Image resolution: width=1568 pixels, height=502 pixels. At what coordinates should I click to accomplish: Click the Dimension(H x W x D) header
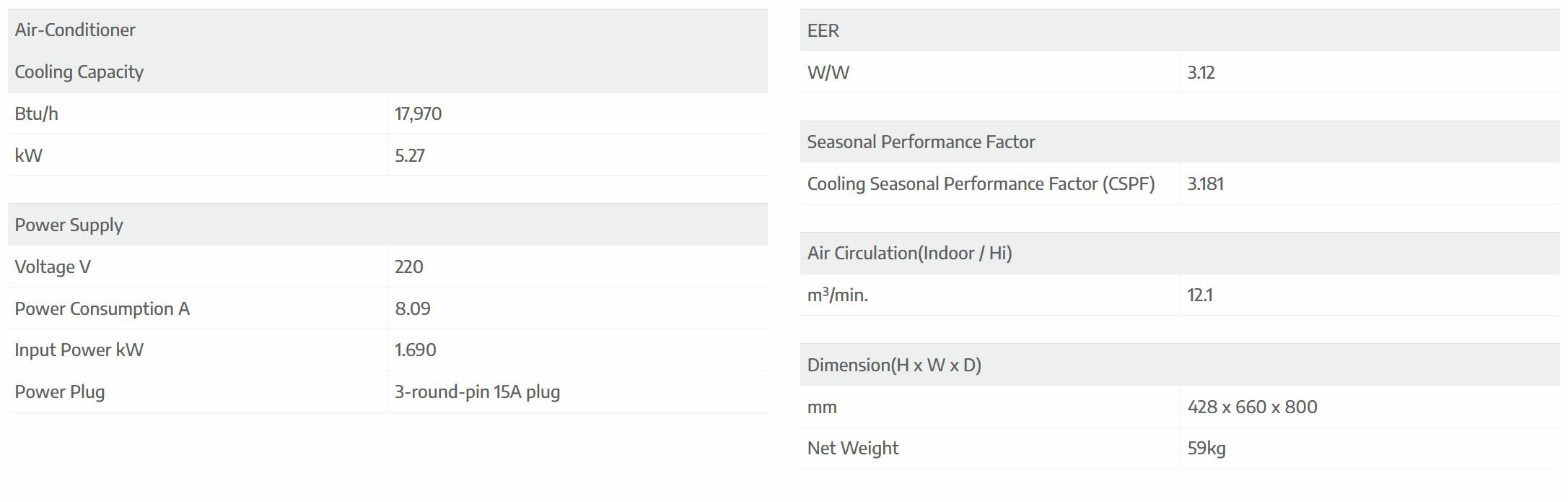pyautogui.click(x=894, y=365)
